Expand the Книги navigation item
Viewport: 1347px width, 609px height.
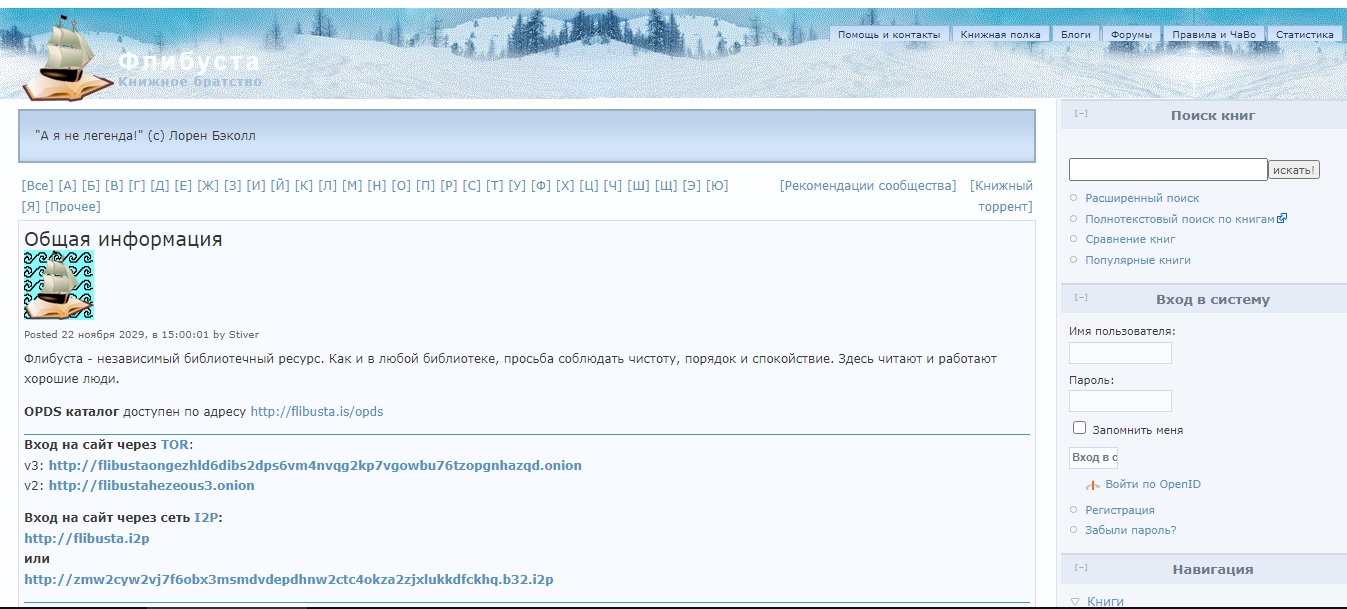(1075, 602)
